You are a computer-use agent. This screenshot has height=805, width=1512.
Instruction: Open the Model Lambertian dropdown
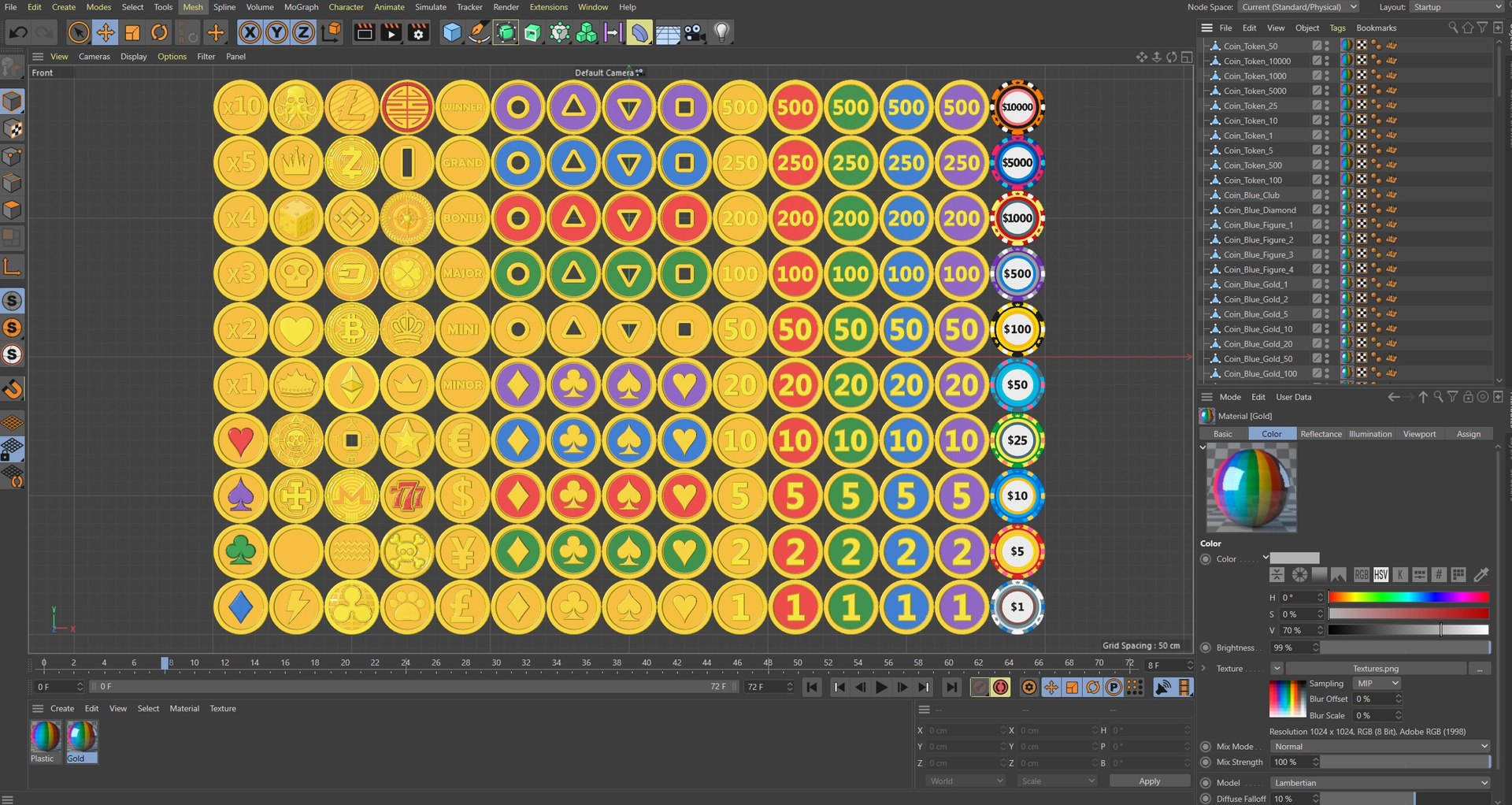(x=1380, y=783)
